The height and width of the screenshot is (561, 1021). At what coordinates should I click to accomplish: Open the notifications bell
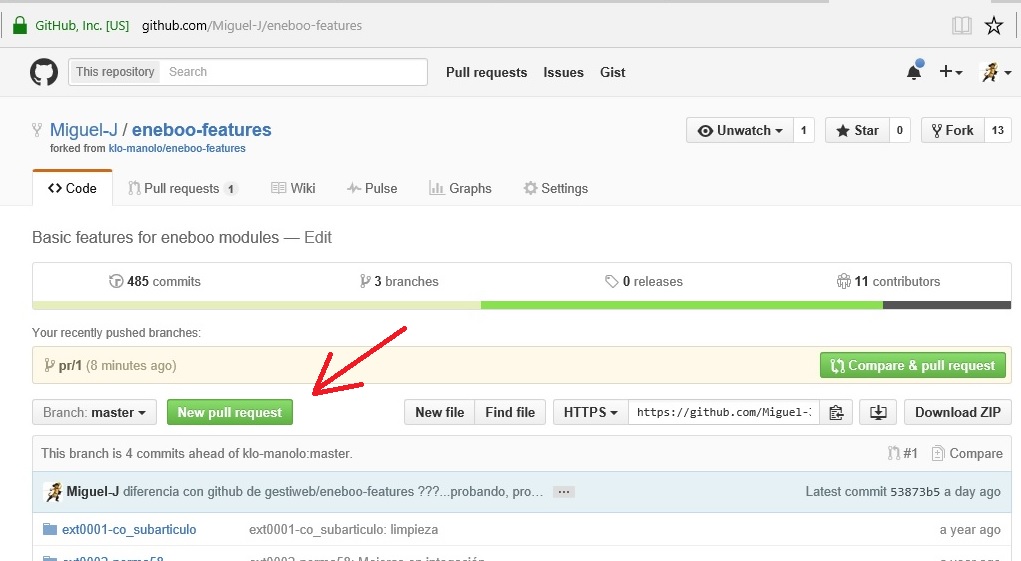(x=914, y=71)
